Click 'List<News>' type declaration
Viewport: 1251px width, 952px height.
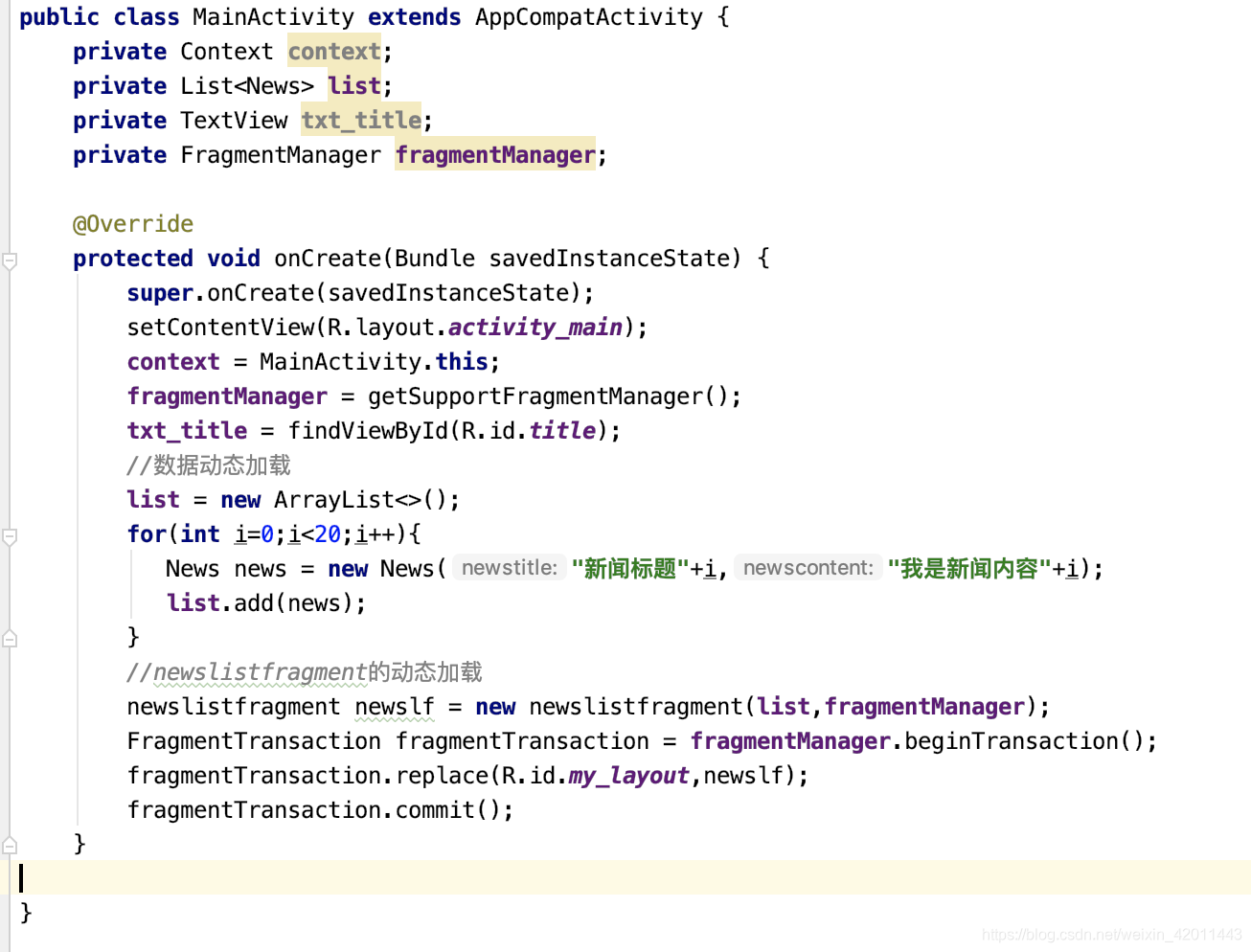(x=247, y=86)
